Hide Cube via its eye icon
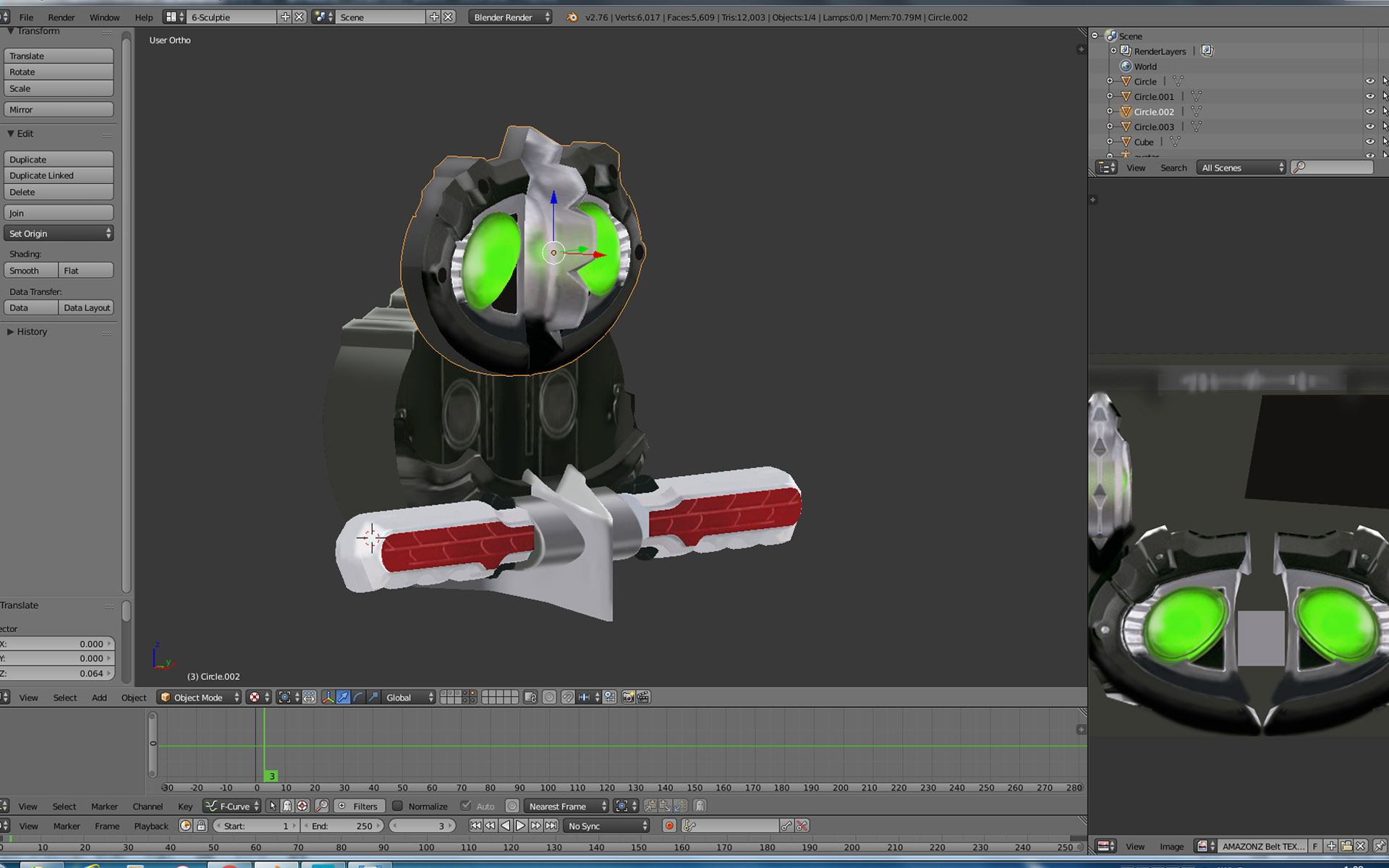The width and height of the screenshot is (1389, 868). pyautogui.click(x=1369, y=142)
